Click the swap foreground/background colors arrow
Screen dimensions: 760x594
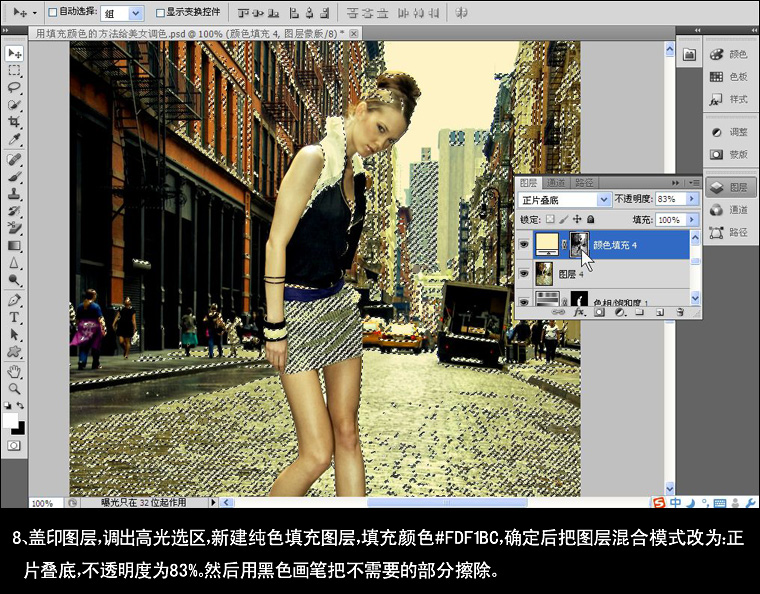[x=21, y=405]
